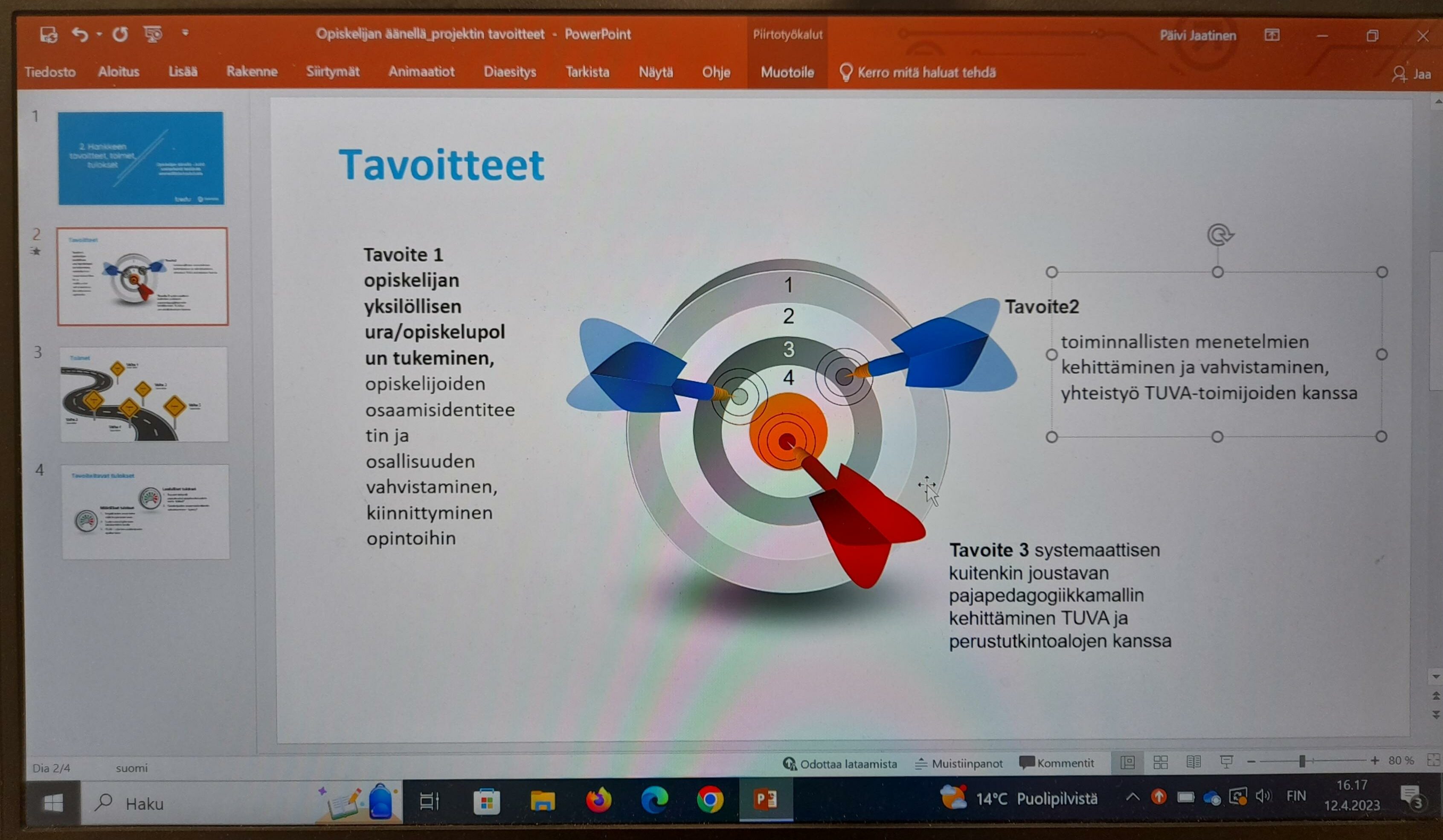Start Slide Show from status bar icon
This screenshot has height=840, width=1443.
tap(1227, 762)
